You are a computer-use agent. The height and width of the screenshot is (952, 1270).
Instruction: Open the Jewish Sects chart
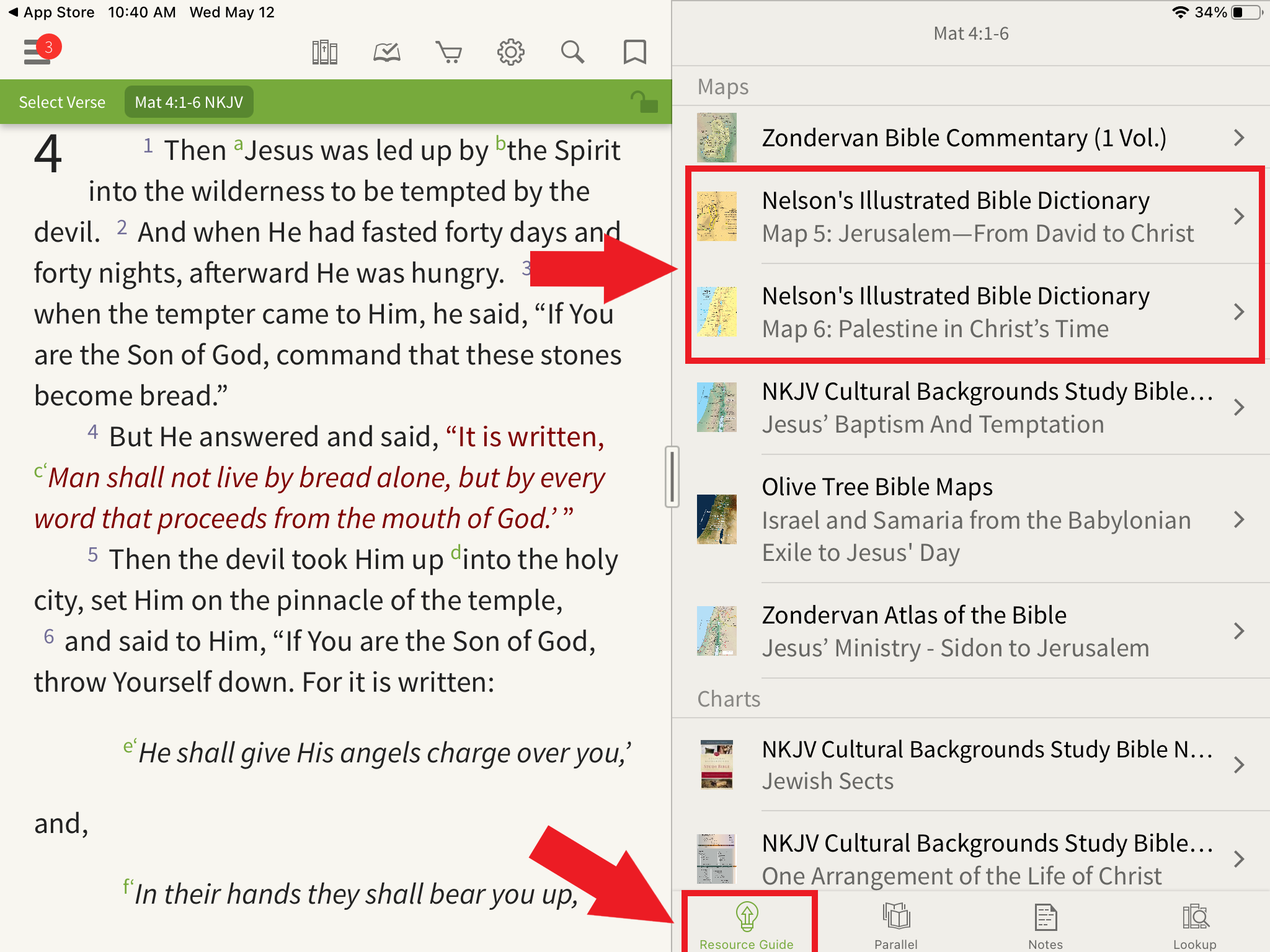point(971,765)
